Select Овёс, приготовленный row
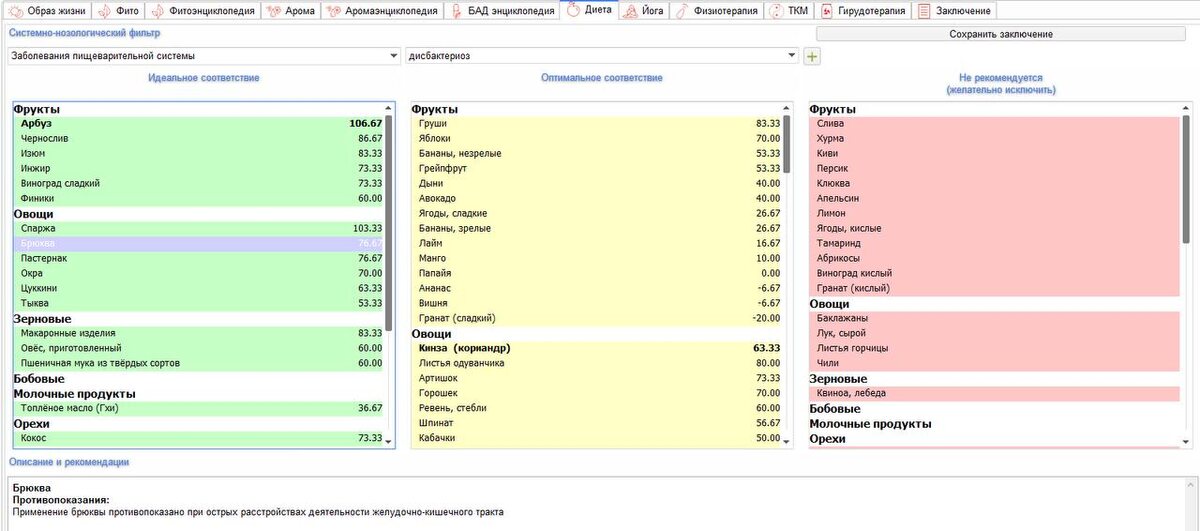This screenshot has width=1200, height=531. point(199,348)
